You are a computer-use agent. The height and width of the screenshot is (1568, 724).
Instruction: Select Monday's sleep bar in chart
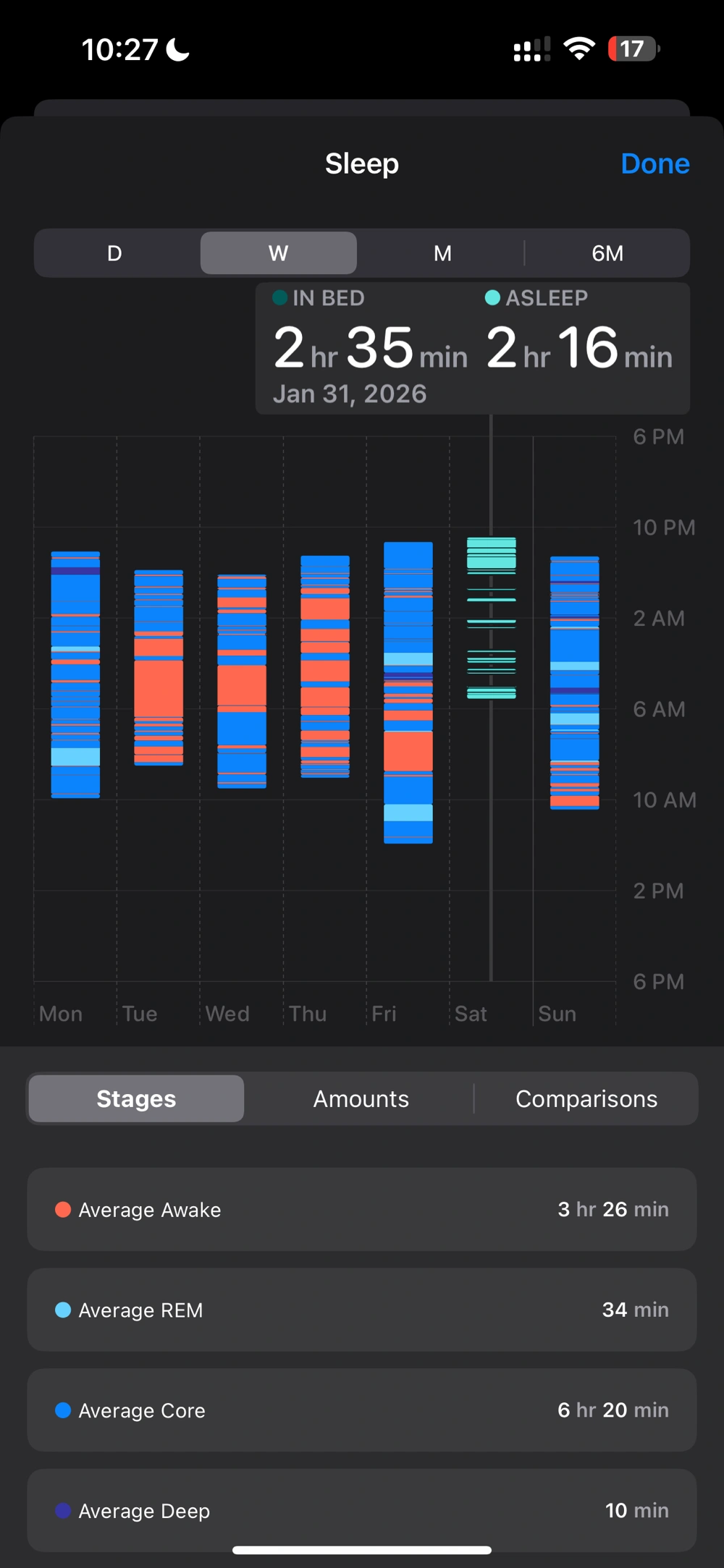click(75, 674)
